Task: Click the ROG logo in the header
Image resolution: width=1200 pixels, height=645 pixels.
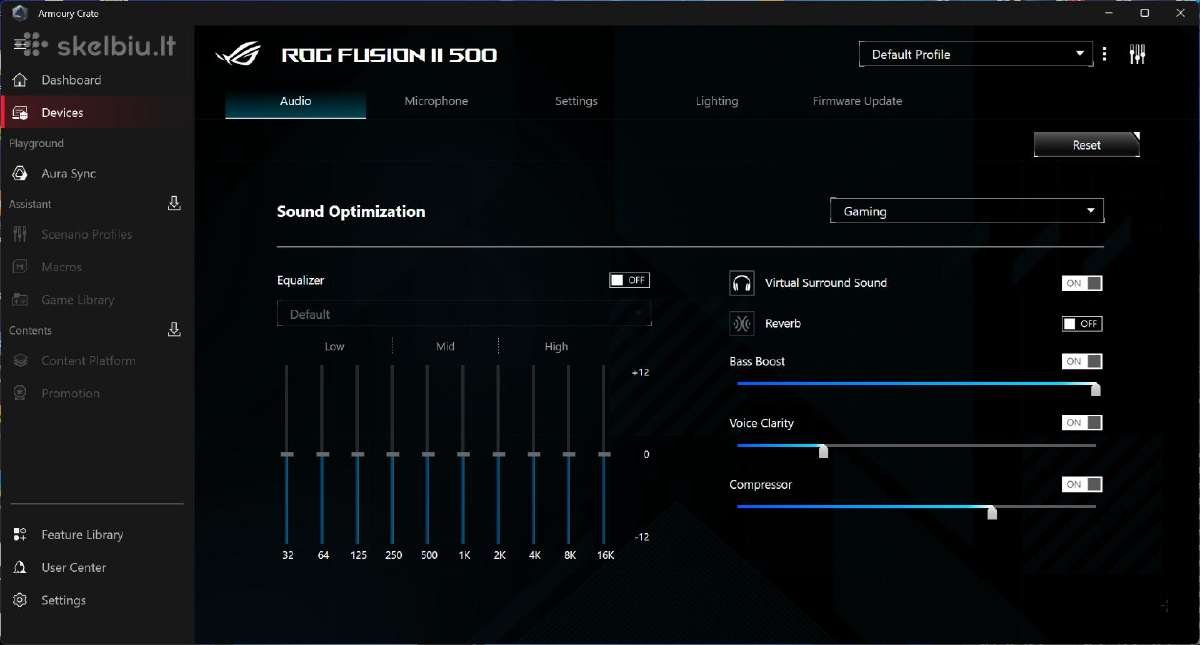Action: 238,54
